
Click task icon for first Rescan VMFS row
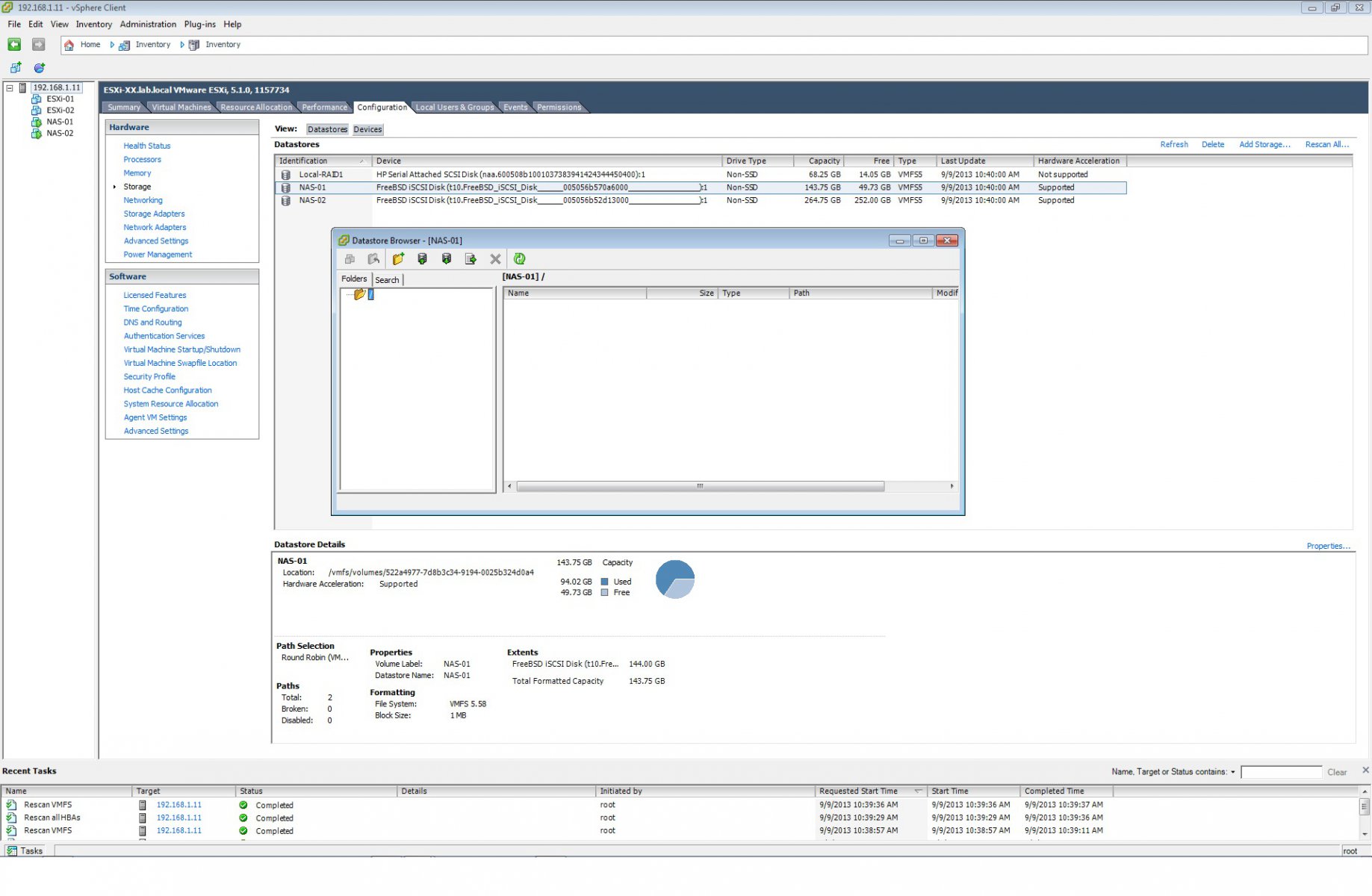(11, 805)
